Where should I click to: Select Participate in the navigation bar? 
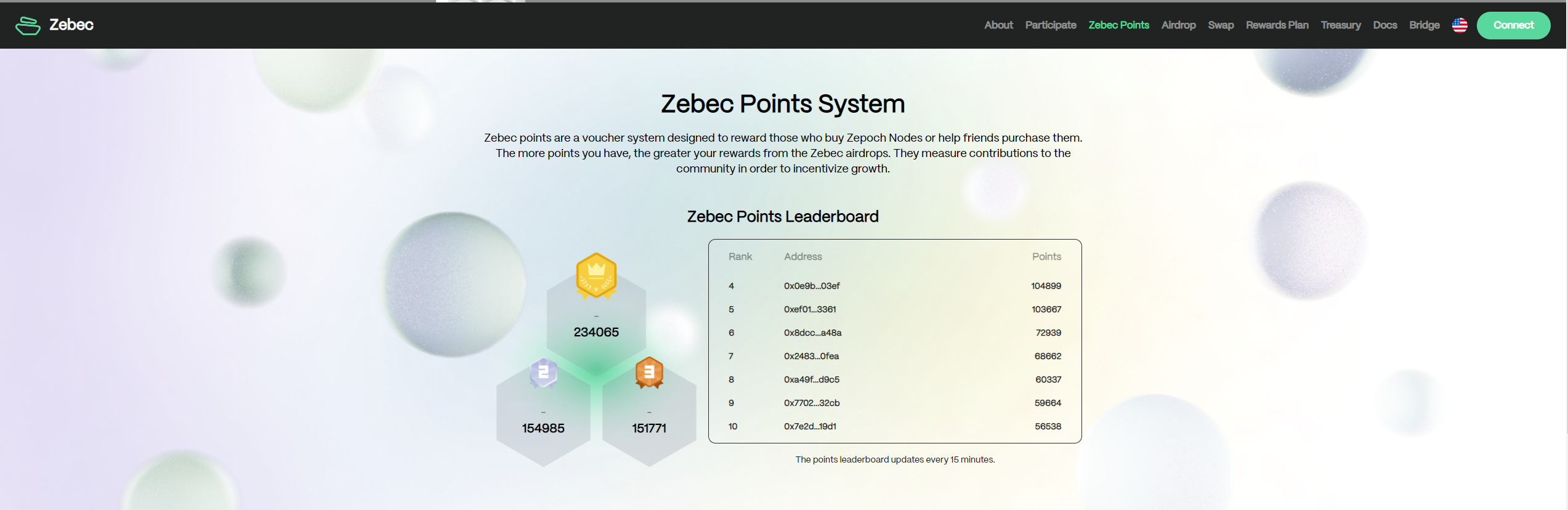tap(1051, 25)
